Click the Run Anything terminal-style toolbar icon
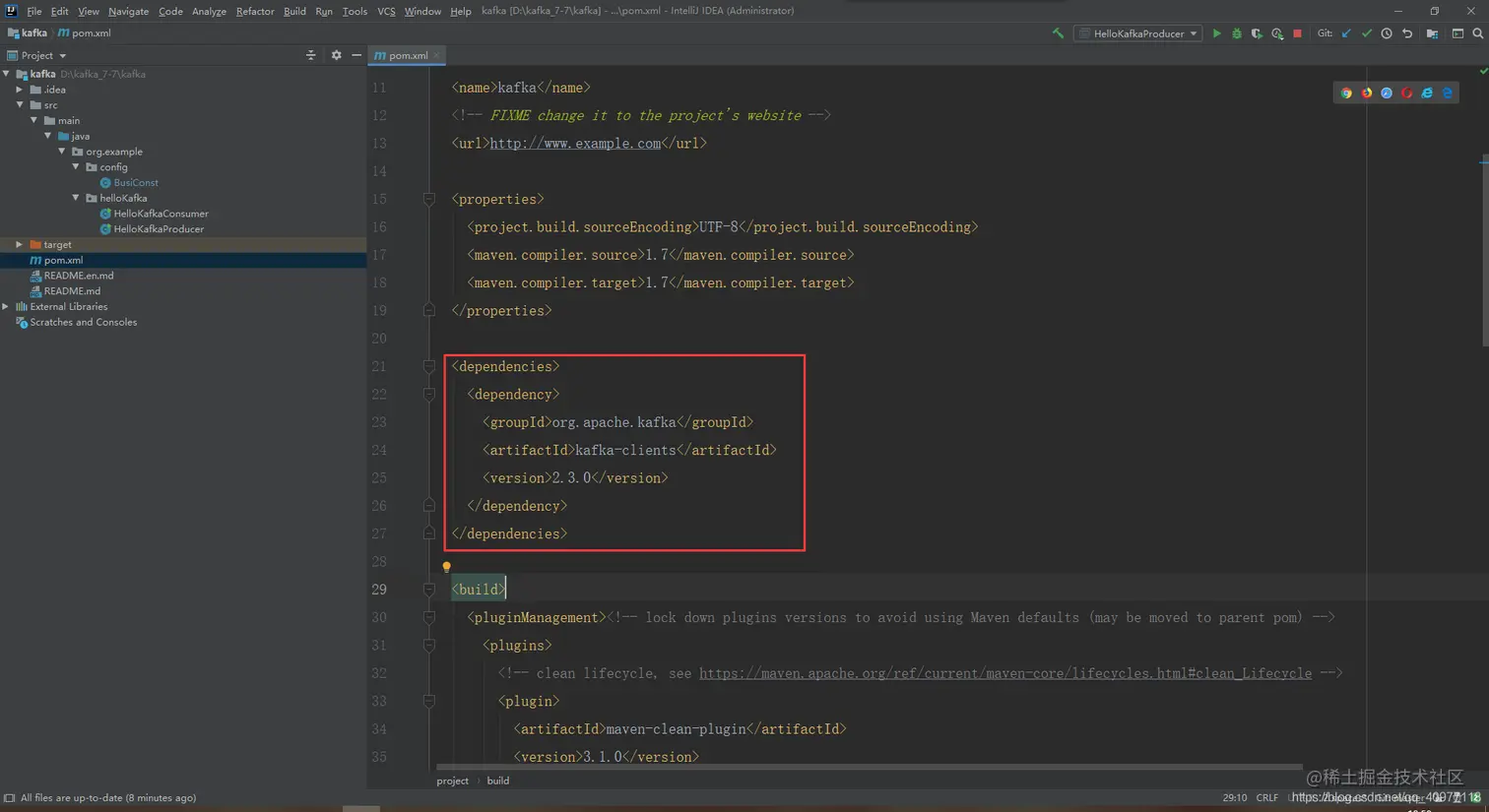 [1457, 33]
